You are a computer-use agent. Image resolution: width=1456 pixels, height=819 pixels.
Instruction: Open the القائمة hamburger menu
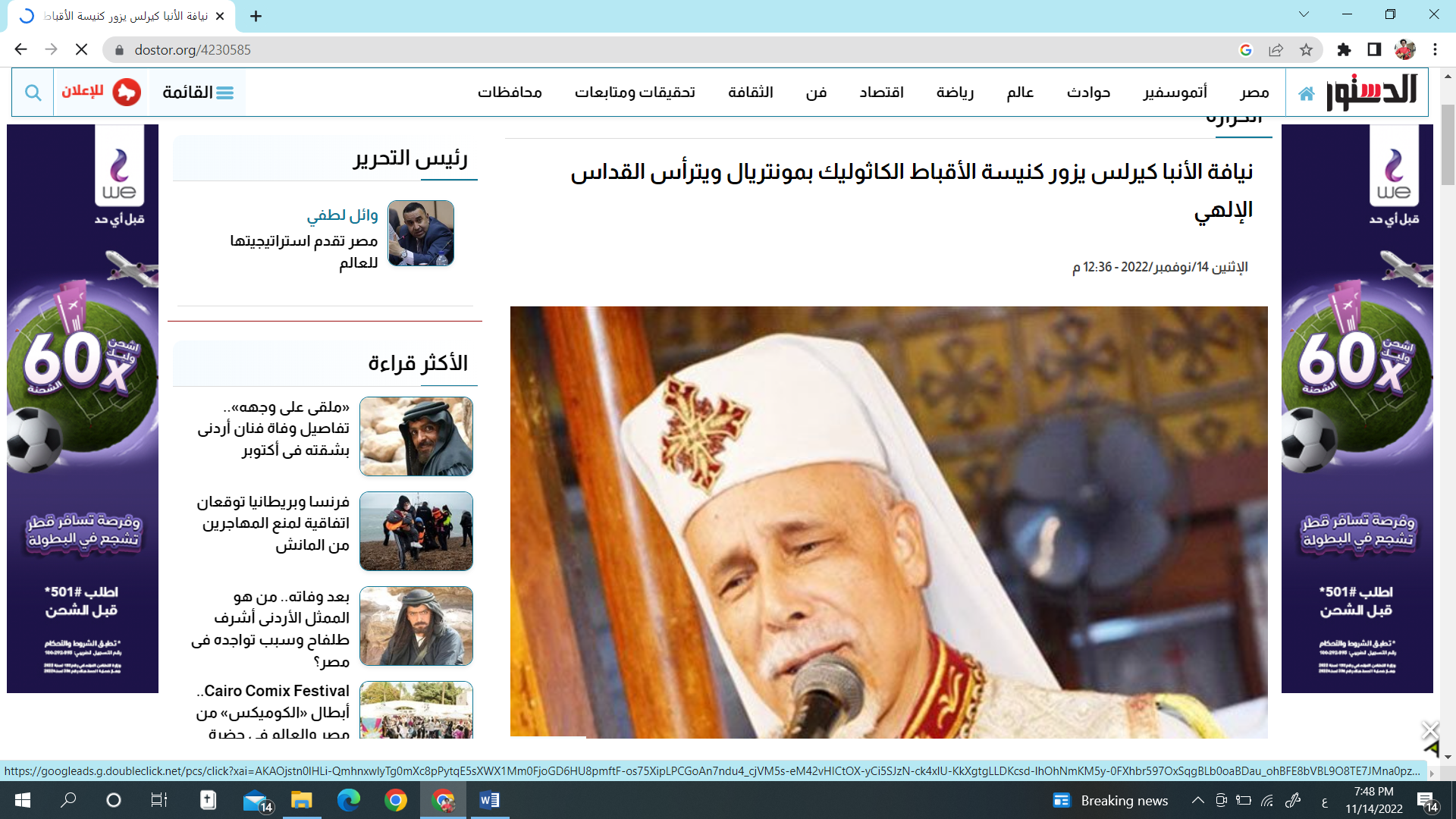pyautogui.click(x=197, y=93)
